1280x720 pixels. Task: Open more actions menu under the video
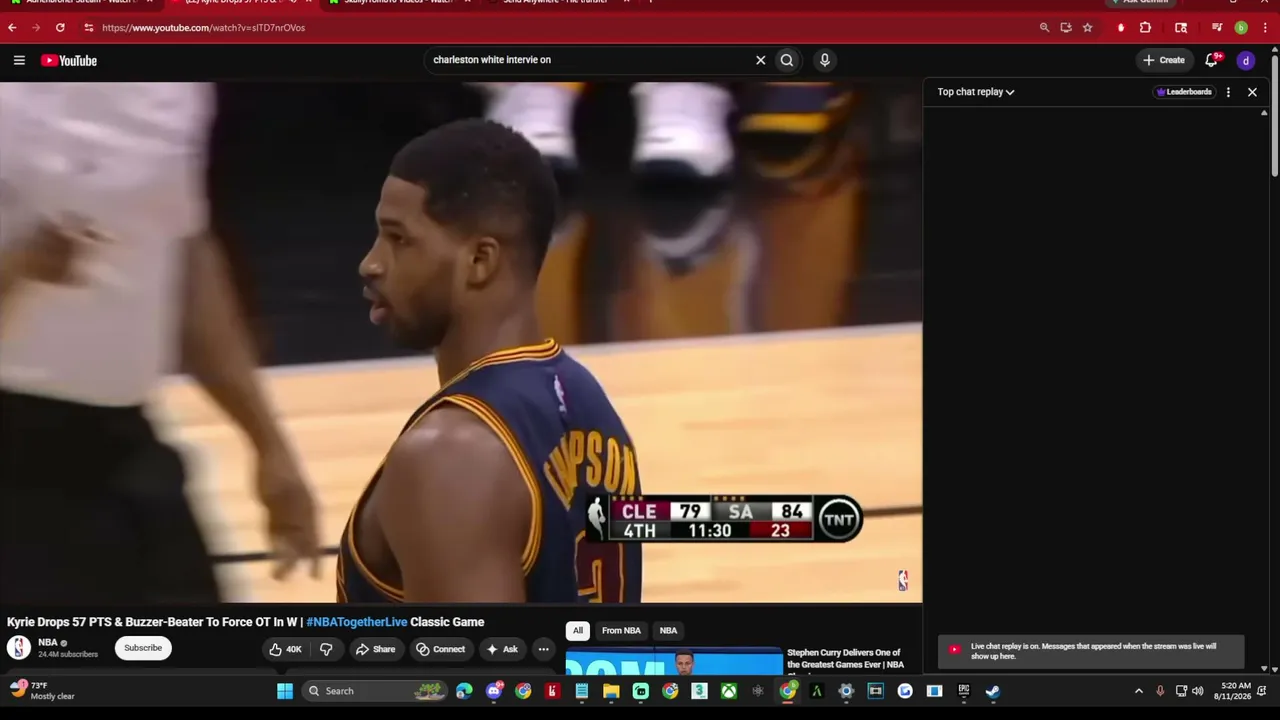[543, 649]
